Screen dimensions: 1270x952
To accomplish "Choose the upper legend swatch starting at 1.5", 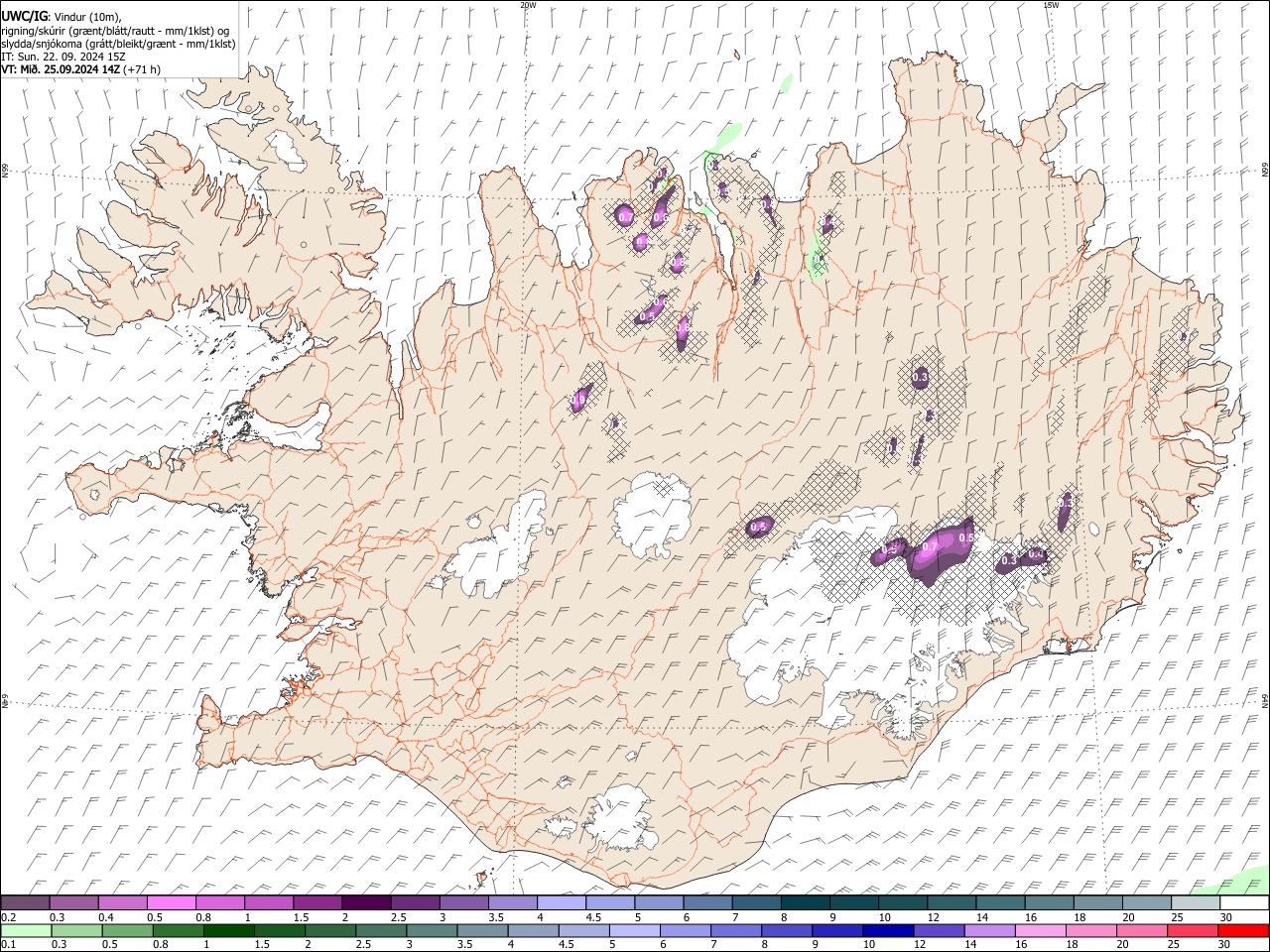I will (317, 902).
